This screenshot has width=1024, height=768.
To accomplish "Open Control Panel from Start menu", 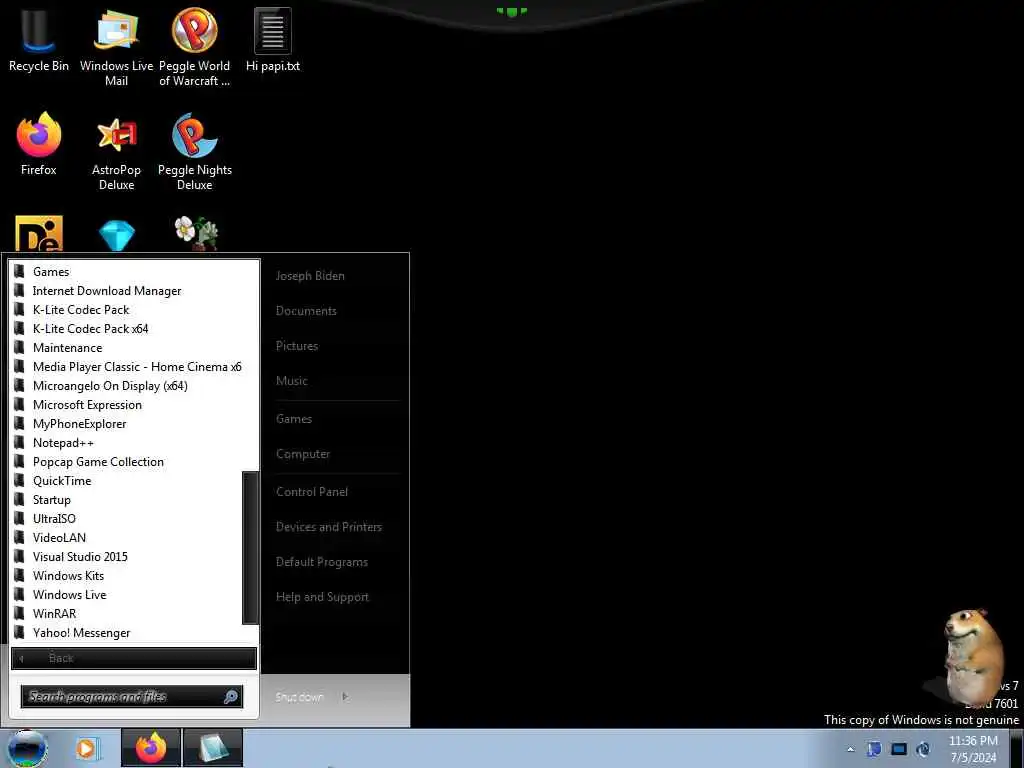I will tap(312, 491).
